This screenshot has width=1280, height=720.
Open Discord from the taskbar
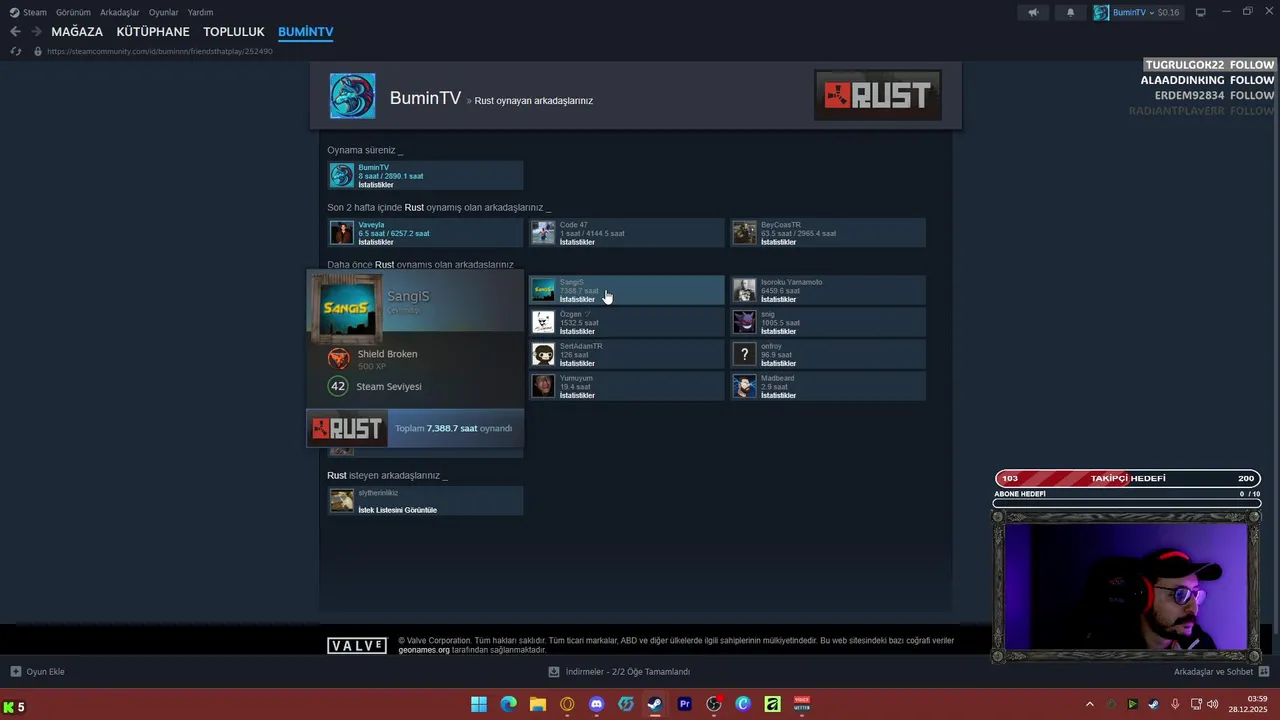click(597, 704)
